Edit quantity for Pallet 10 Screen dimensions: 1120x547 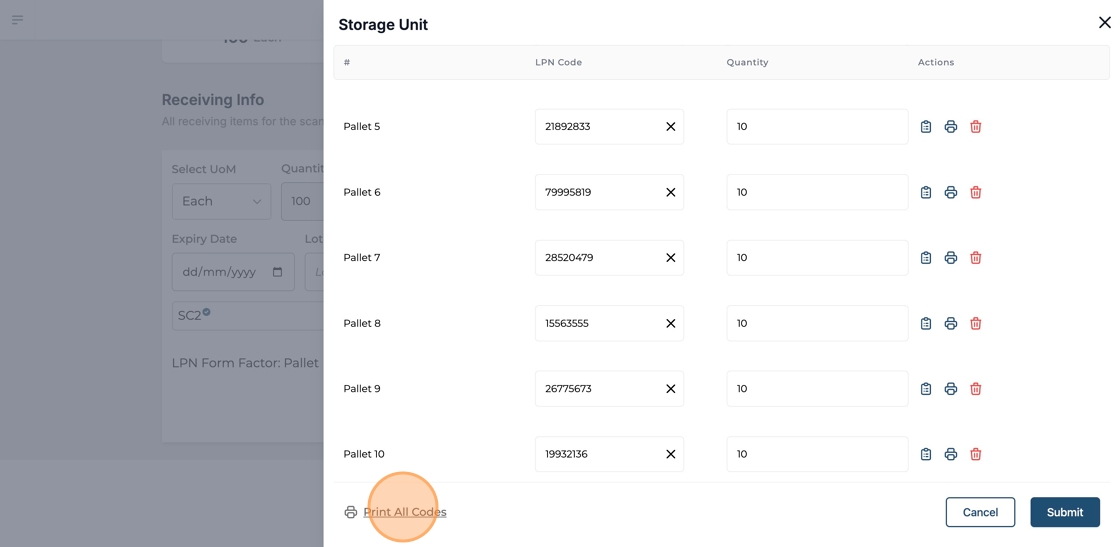[816, 454]
